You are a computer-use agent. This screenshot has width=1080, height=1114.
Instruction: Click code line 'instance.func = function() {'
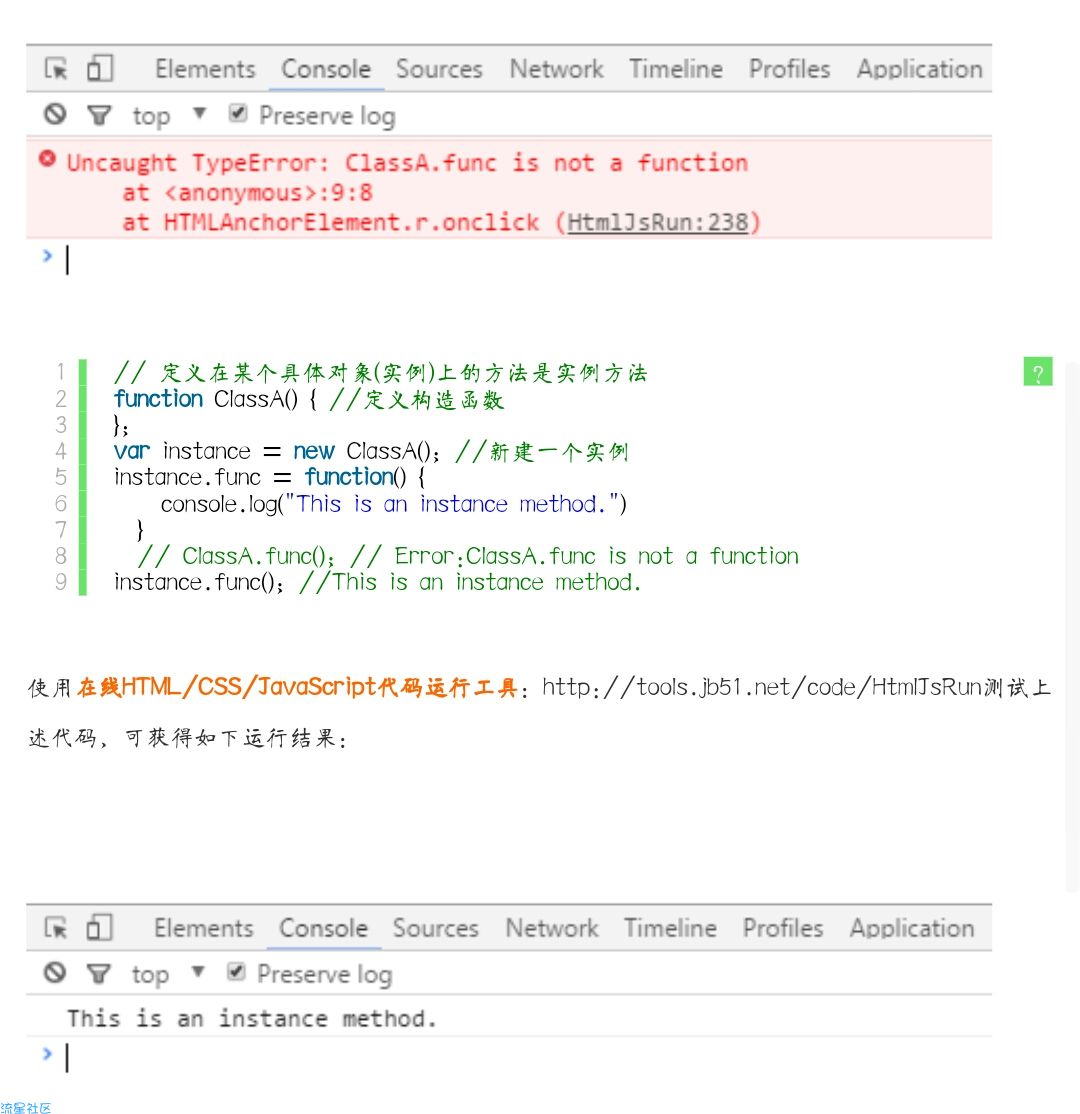click(270, 477)
